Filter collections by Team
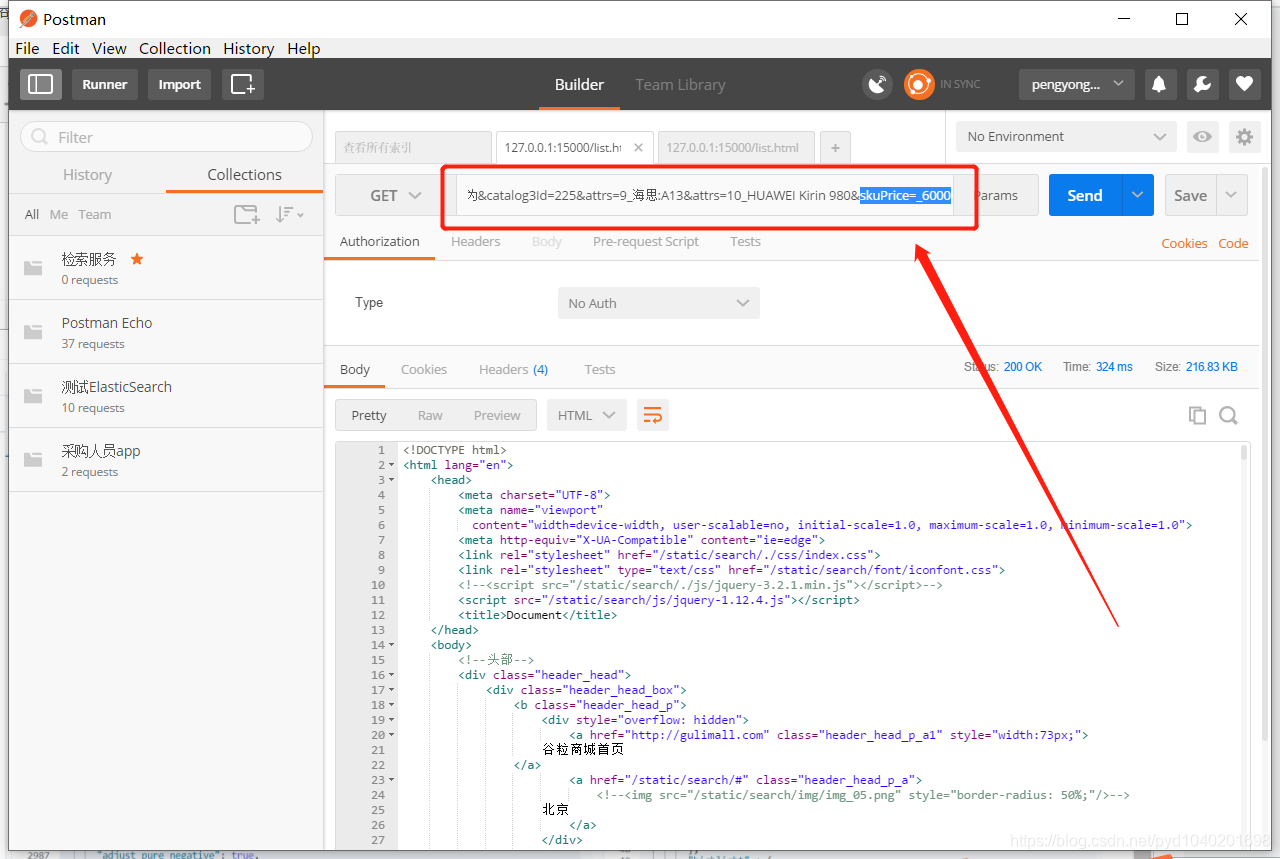 click(95, 214)
